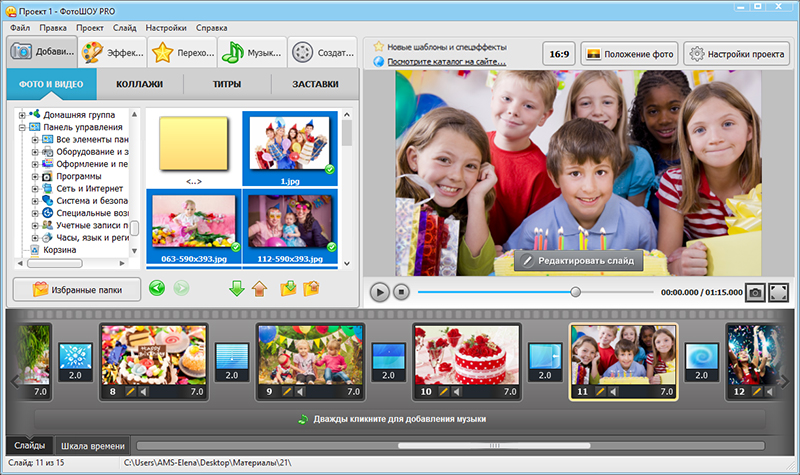Open the Создать film reel tab

pyautogui.click(x=323, y=52)
